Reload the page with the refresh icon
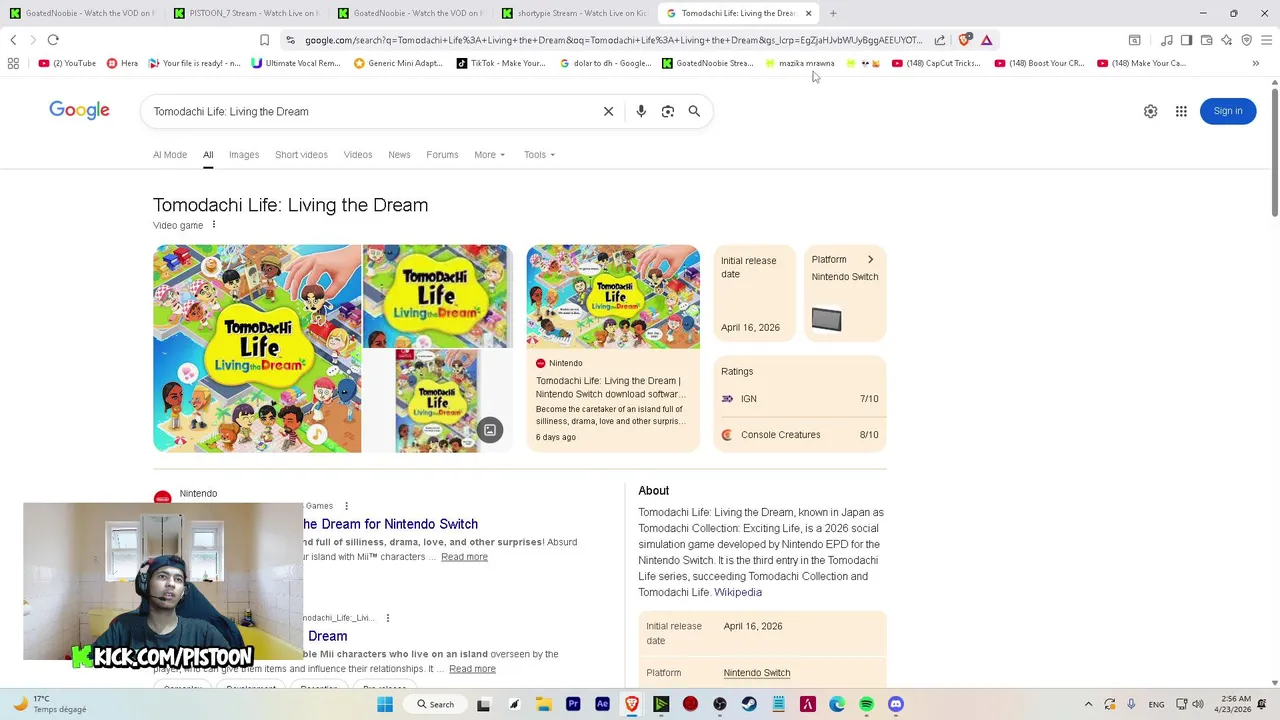Image resolution: width=1280 pixels, height=720 pixels. (x=53, y=40)
